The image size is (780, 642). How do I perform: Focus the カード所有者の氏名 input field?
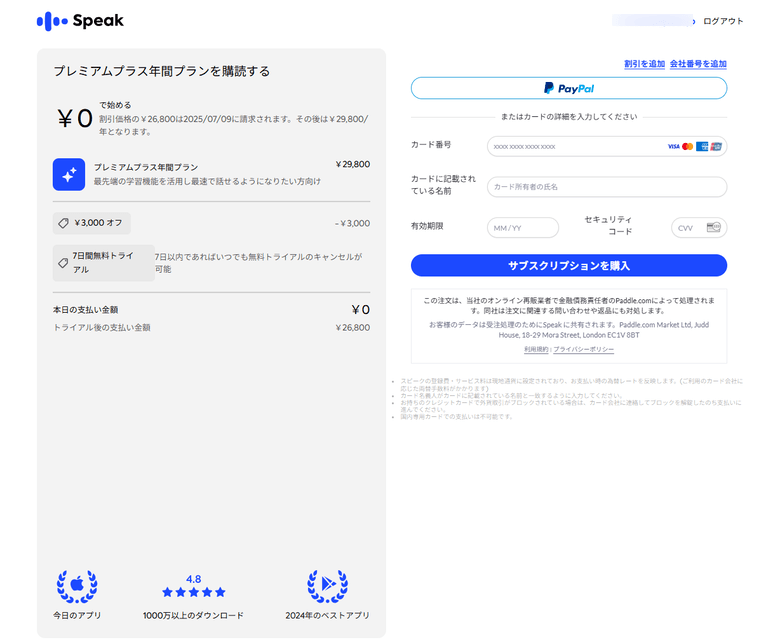[607, 187]
